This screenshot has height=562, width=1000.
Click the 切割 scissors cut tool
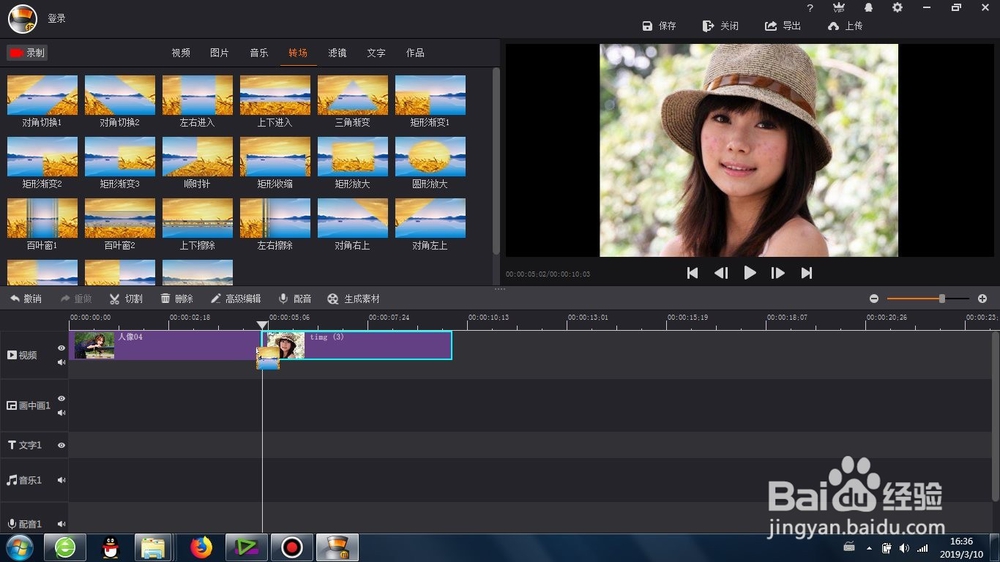point(126,299)
